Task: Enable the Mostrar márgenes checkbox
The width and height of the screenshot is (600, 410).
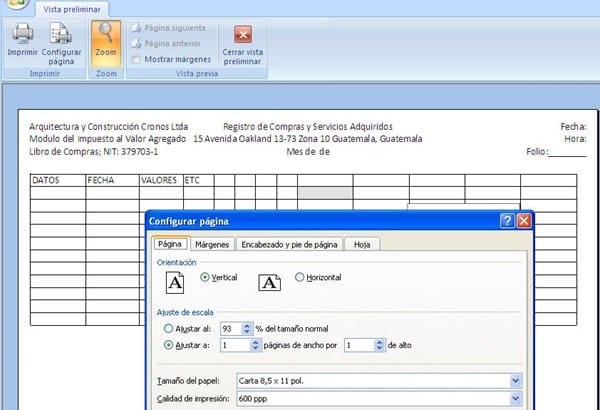Action: [x=136, y=58]
